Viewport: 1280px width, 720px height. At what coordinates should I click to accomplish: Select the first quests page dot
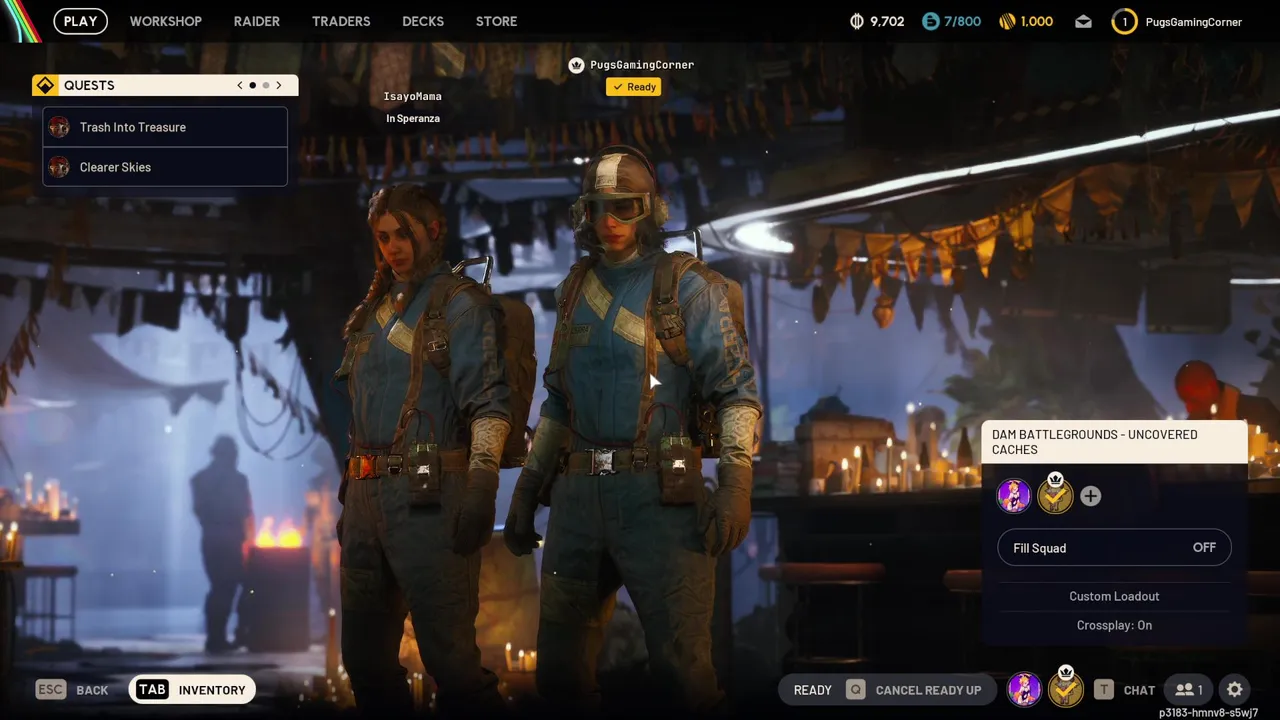tap(252, 86)
